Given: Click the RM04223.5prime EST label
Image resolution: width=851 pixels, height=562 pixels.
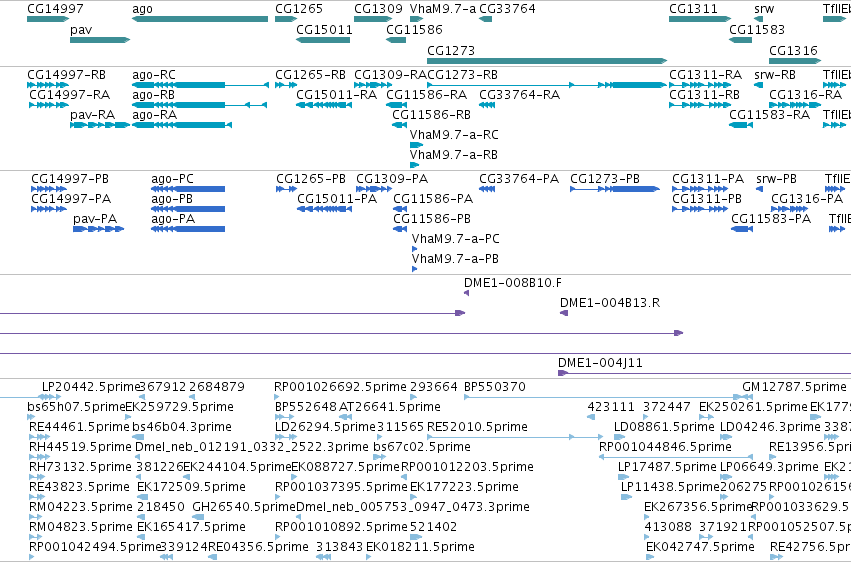Looking at the screenshot, I should click(x=80, y=507).
